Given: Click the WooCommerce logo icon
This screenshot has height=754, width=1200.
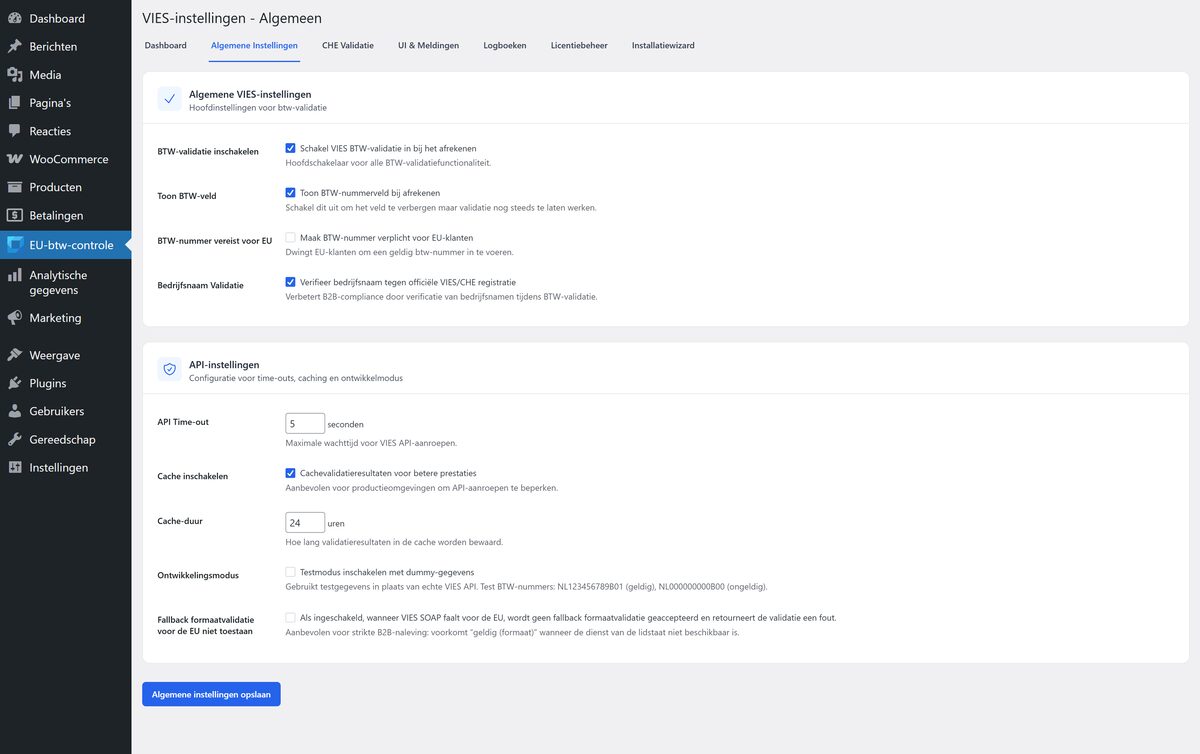Looking at the screenshot, I should 15,159.
